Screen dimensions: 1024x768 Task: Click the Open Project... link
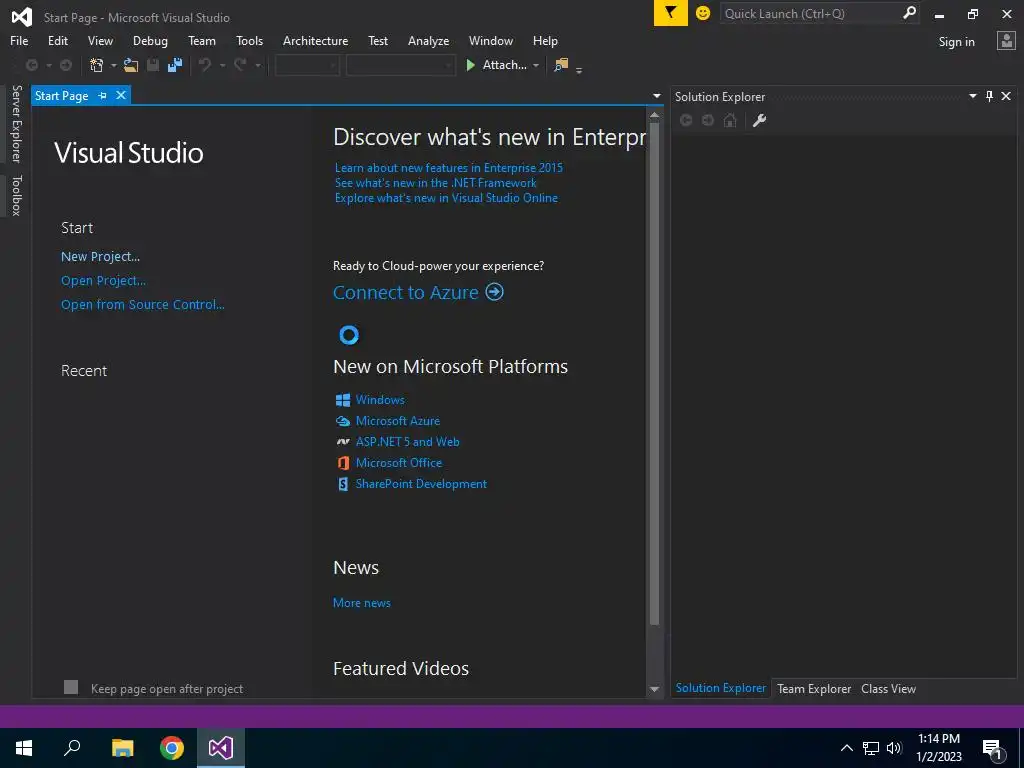103,281
